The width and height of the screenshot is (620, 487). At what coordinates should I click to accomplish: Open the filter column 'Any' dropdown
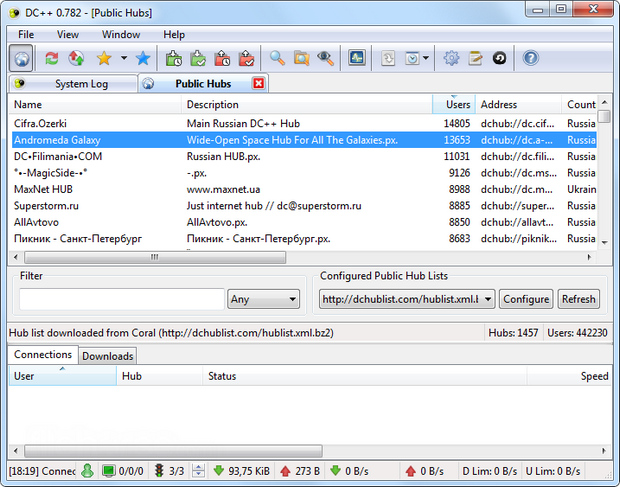click(x=263, y=299)
